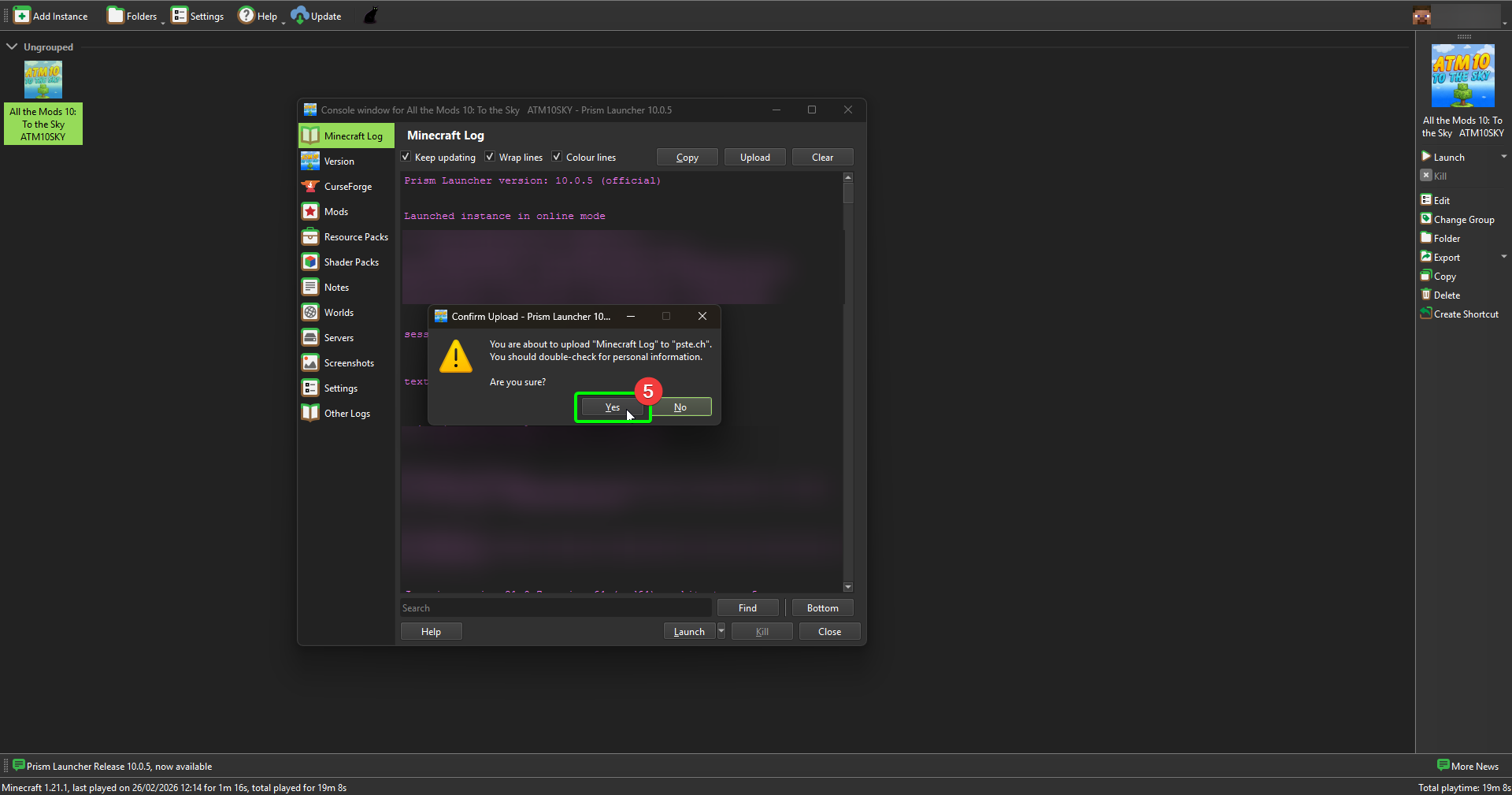Viewport: 1512px width, 795px height.
Task: Open the Shader Packs panel
Action: (310, 262)
